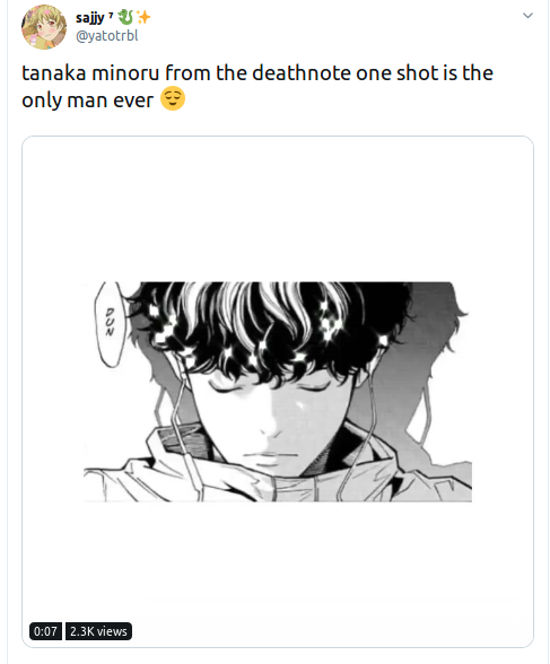550x664 pixels.
Task: Click the "only man ever" tweet line
Action: click(87, 100)
